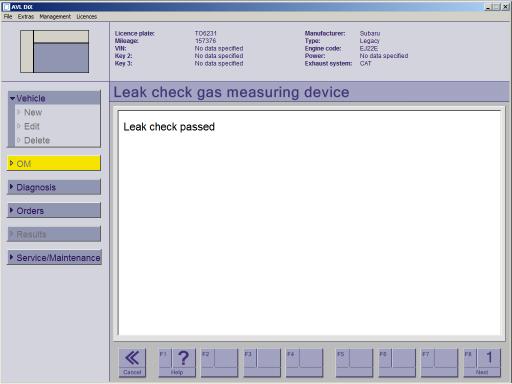Screen dimensions: 512x384
Task: Expand the Diagnosis section
Action: 54,187
